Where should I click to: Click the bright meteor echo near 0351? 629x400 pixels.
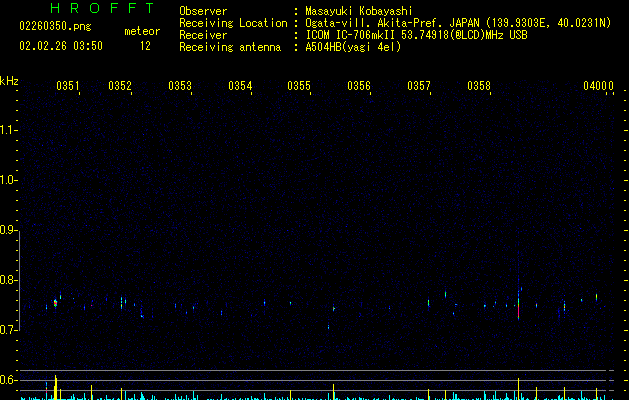pos(55,303)
